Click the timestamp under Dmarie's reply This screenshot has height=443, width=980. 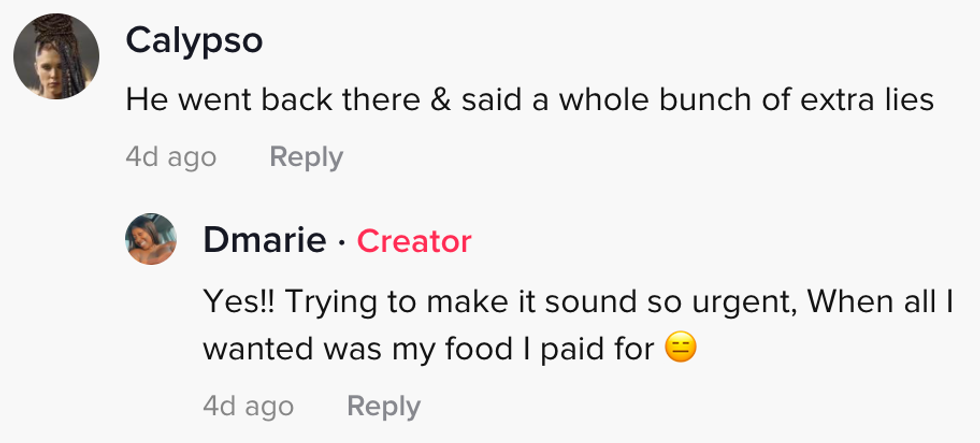pyautogui.click(x=248, y=406)
